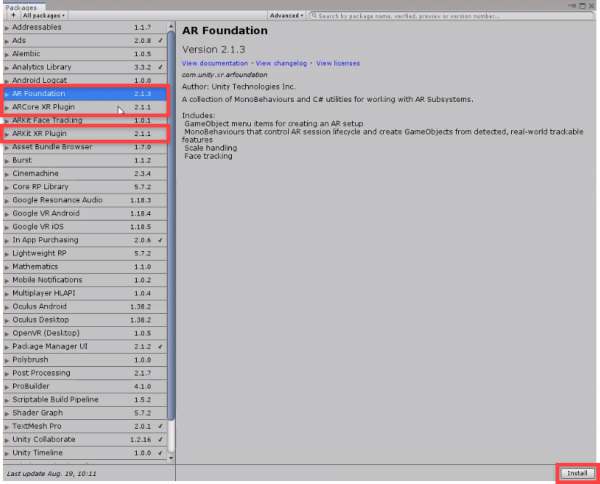The height and width of the screenshot is (484, 600).
Task: Open the All packages filter dropdown
Action: 44,16
